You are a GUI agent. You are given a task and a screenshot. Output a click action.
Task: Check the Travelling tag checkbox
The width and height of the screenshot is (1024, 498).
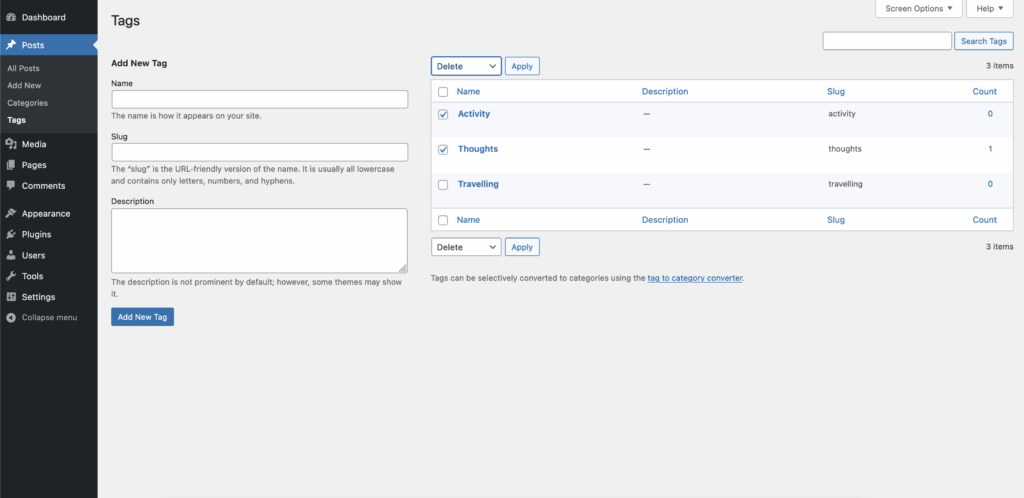tap(443, 185)
